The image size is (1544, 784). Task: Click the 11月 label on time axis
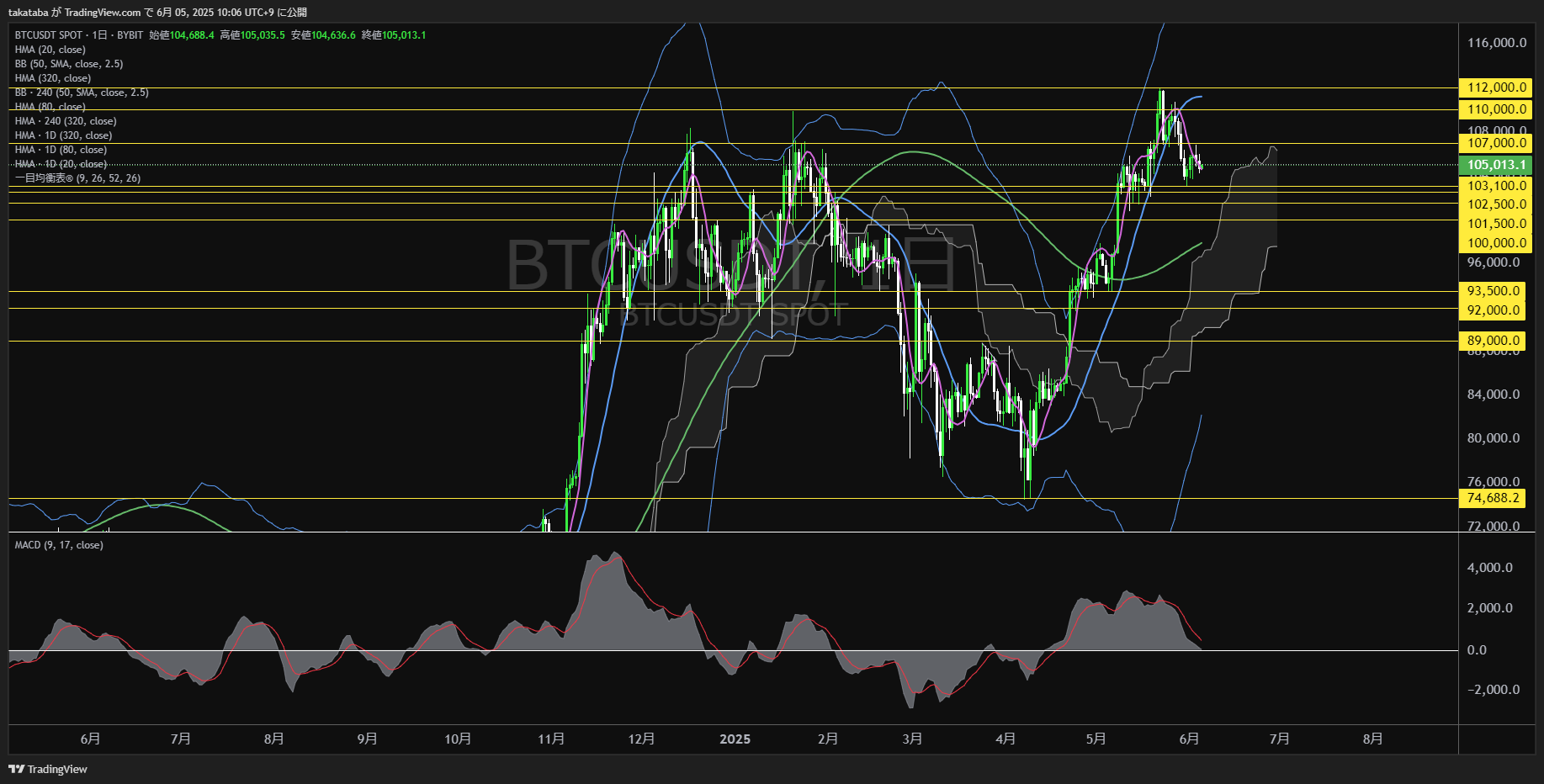click(551, 739)
